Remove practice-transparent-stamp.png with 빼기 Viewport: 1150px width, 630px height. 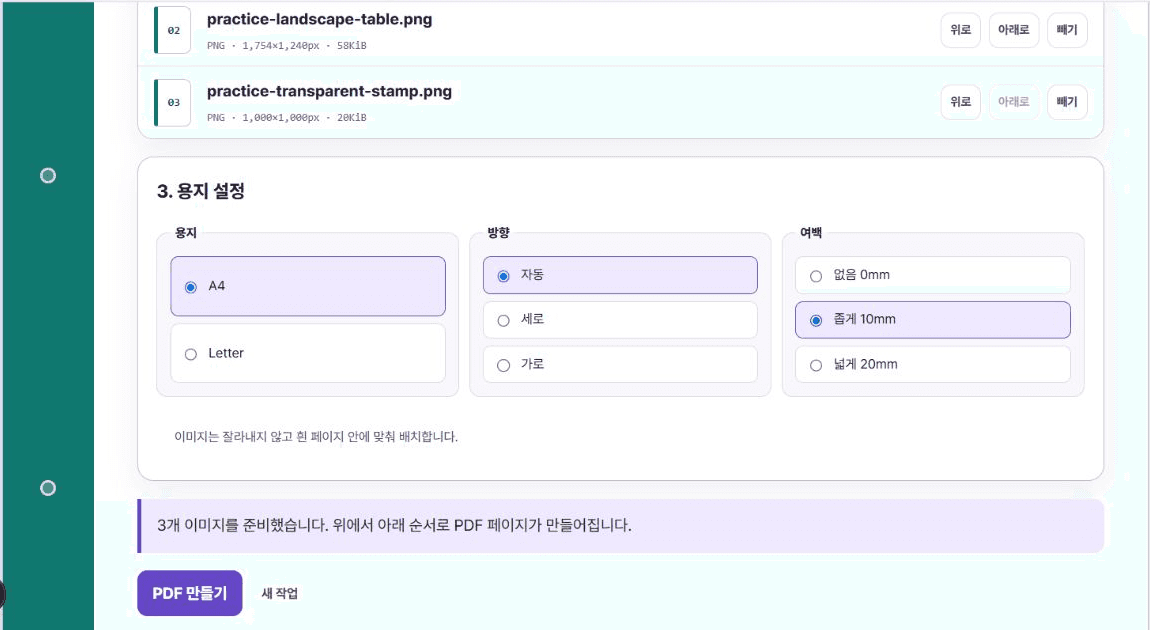1066,102
